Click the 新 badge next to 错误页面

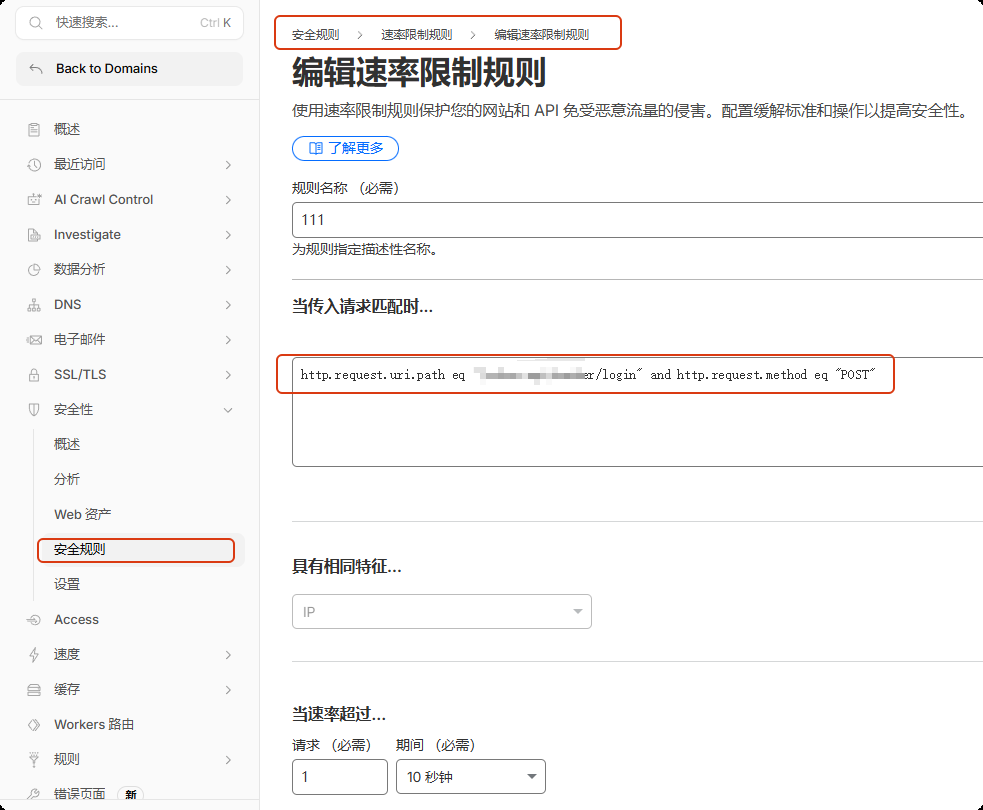pyautogui.click(x=130, y=794)
